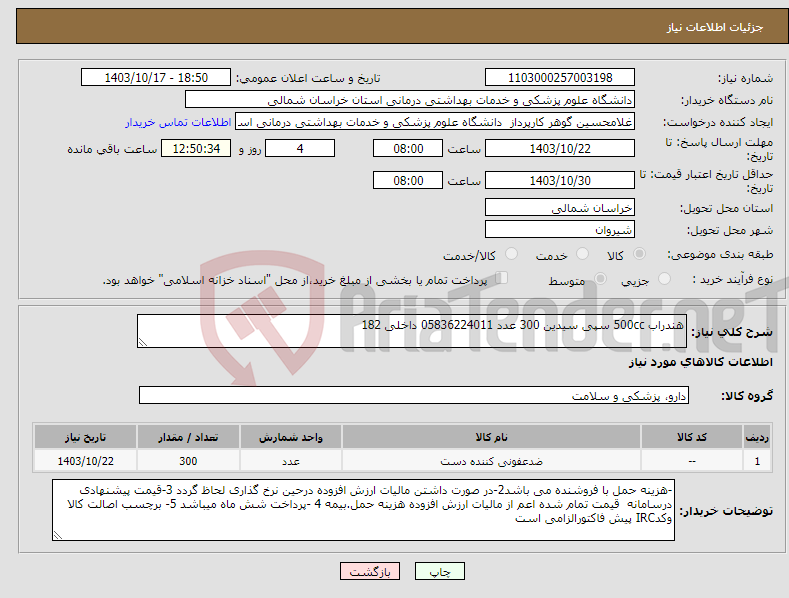
Task: Click the delivery province field خراسان شمالی
Action: pyautogui.click(x=560, y=207)
